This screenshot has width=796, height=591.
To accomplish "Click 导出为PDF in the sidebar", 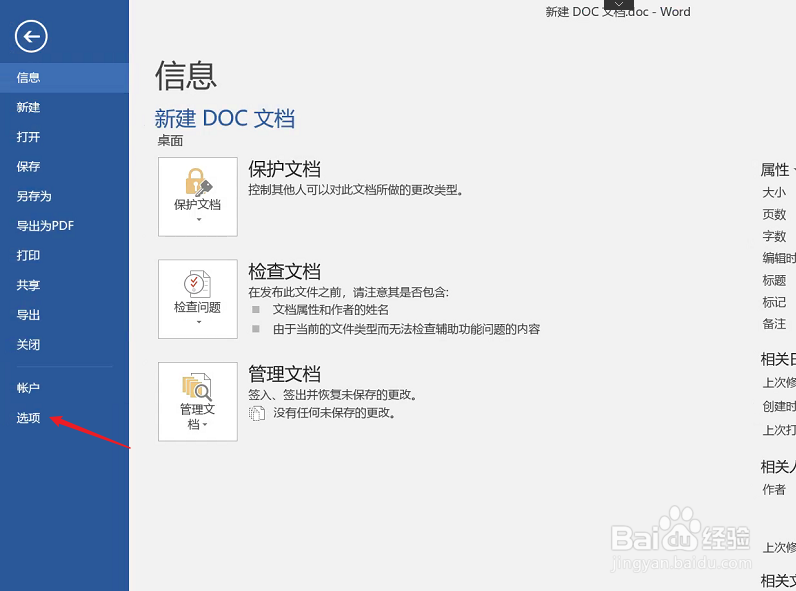I will [64, 226].
